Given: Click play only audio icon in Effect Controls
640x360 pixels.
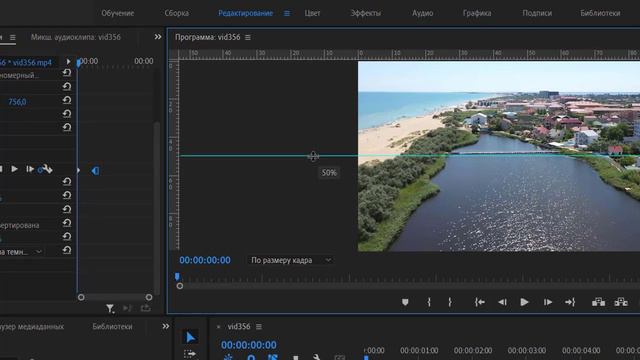Looking at the screenshot, I should click(128, 309).
